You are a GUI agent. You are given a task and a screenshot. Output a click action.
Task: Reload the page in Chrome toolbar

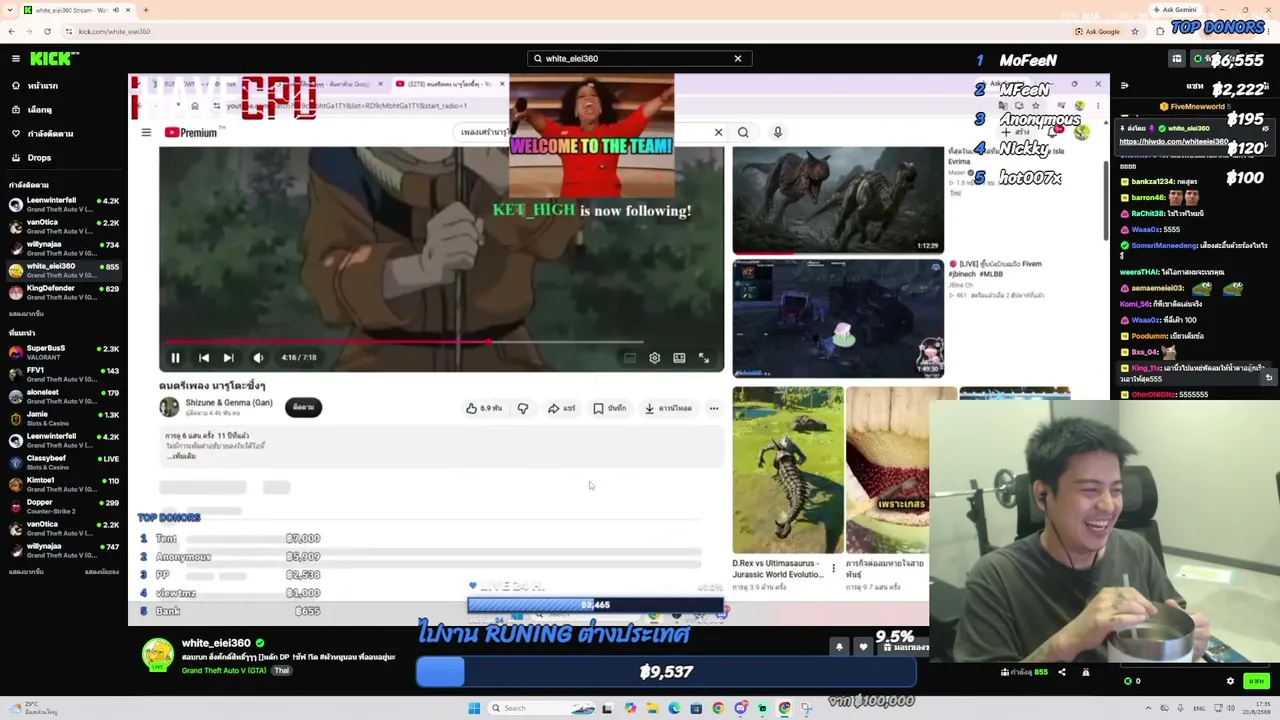point(47,31)
